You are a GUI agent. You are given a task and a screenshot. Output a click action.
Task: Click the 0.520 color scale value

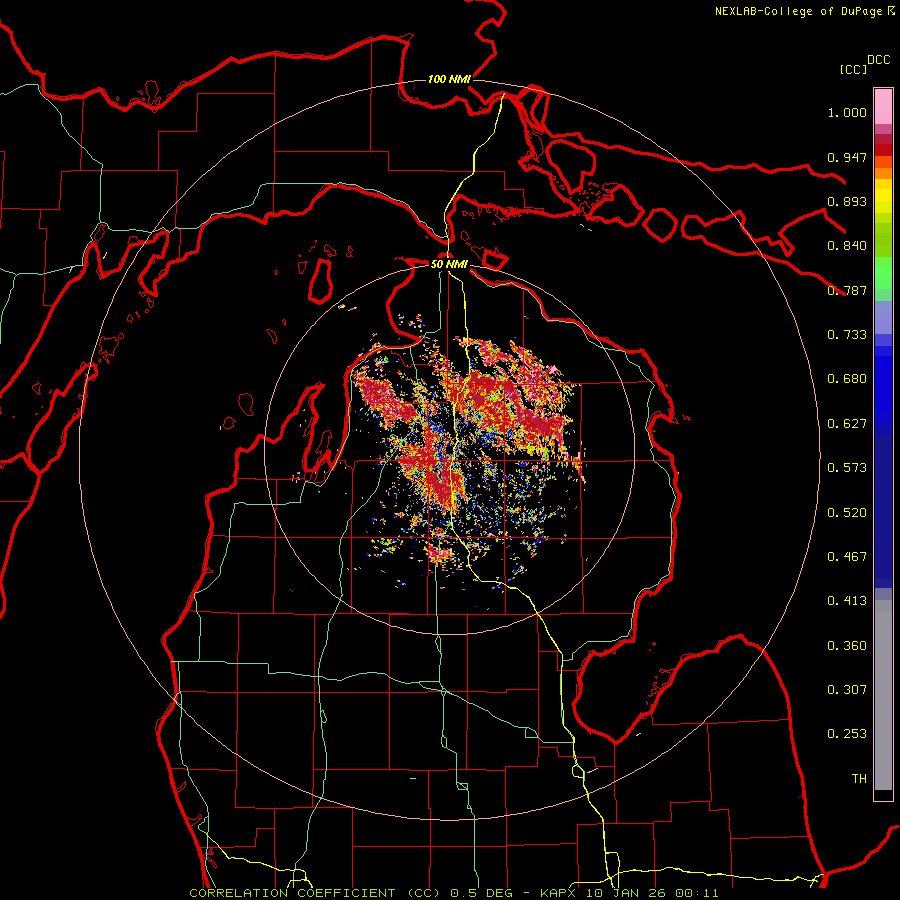(847, 513)
